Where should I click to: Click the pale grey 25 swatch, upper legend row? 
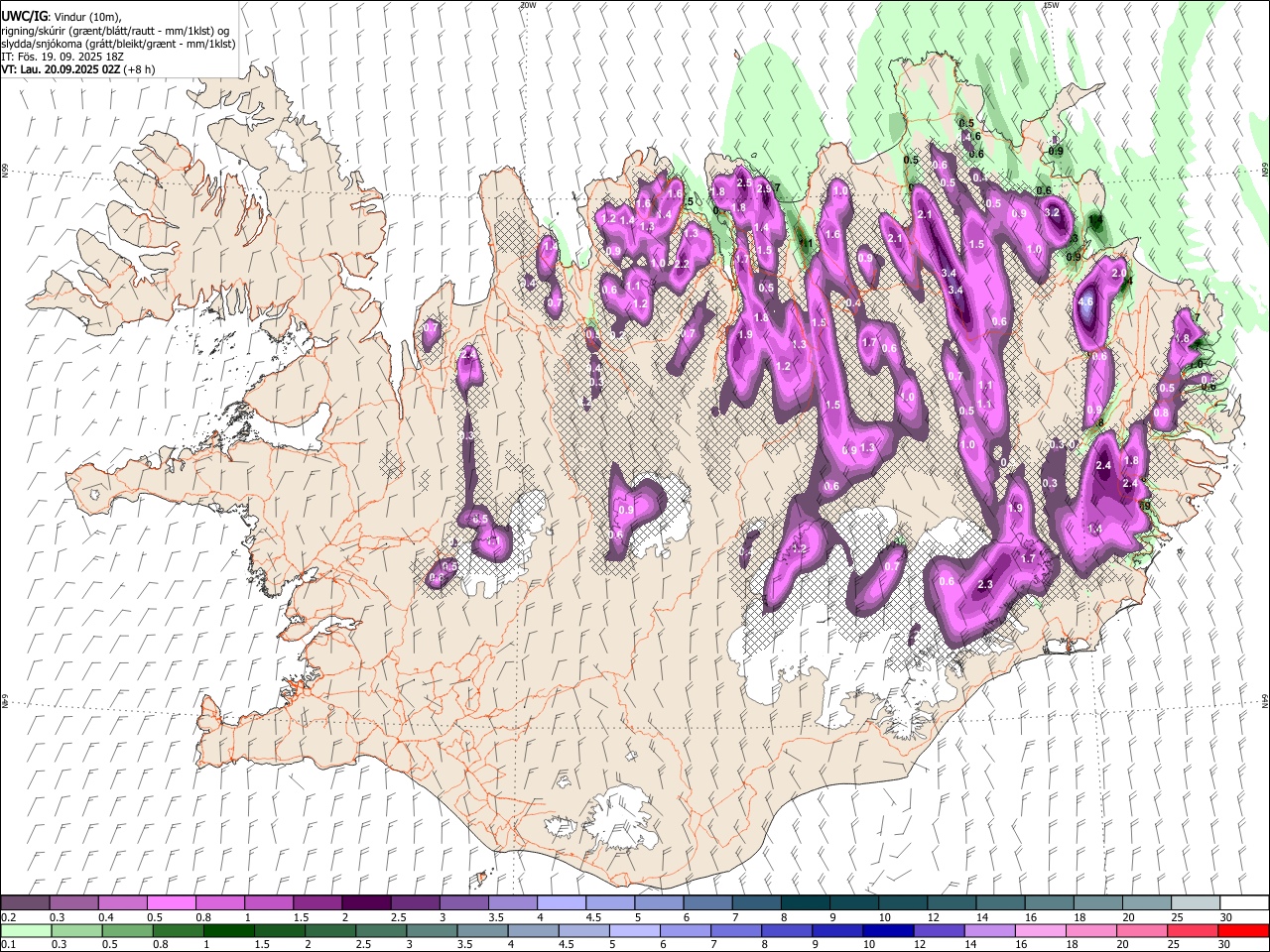tap(1195, 902)
